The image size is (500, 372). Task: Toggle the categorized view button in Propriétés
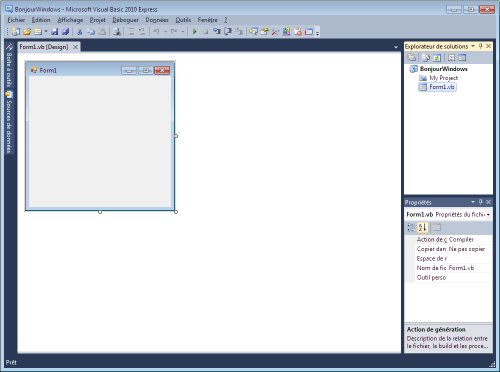pos(411,228)
